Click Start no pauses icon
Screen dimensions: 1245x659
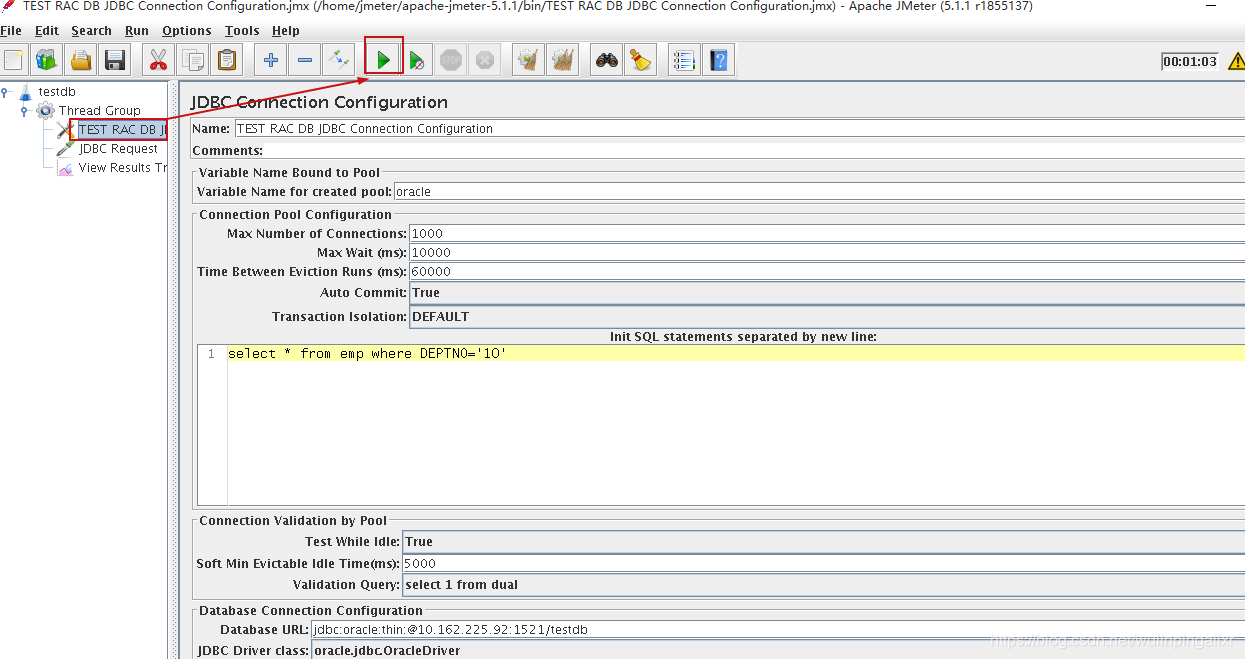[417, 60]
